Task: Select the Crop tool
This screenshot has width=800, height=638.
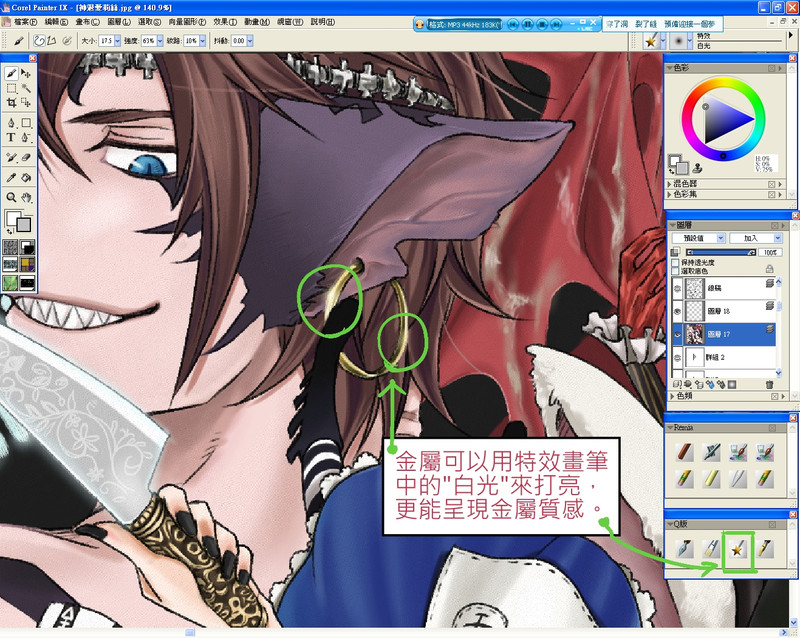Action: coord(11,103)
